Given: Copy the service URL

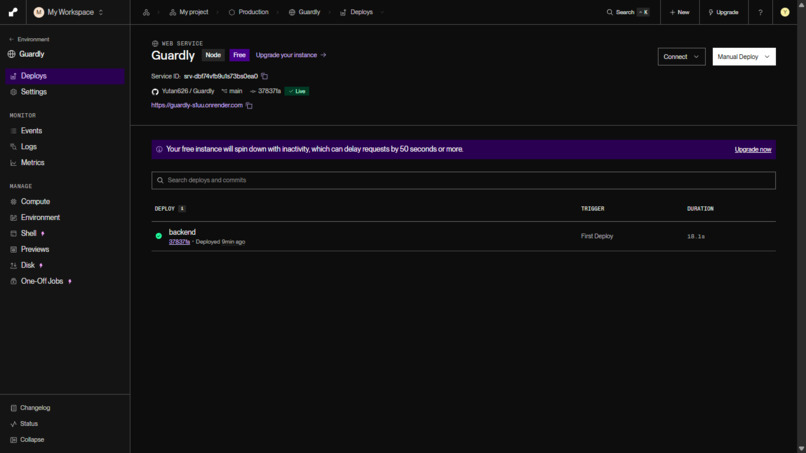Looking at the screenshot, I should (x=249, y=105).
